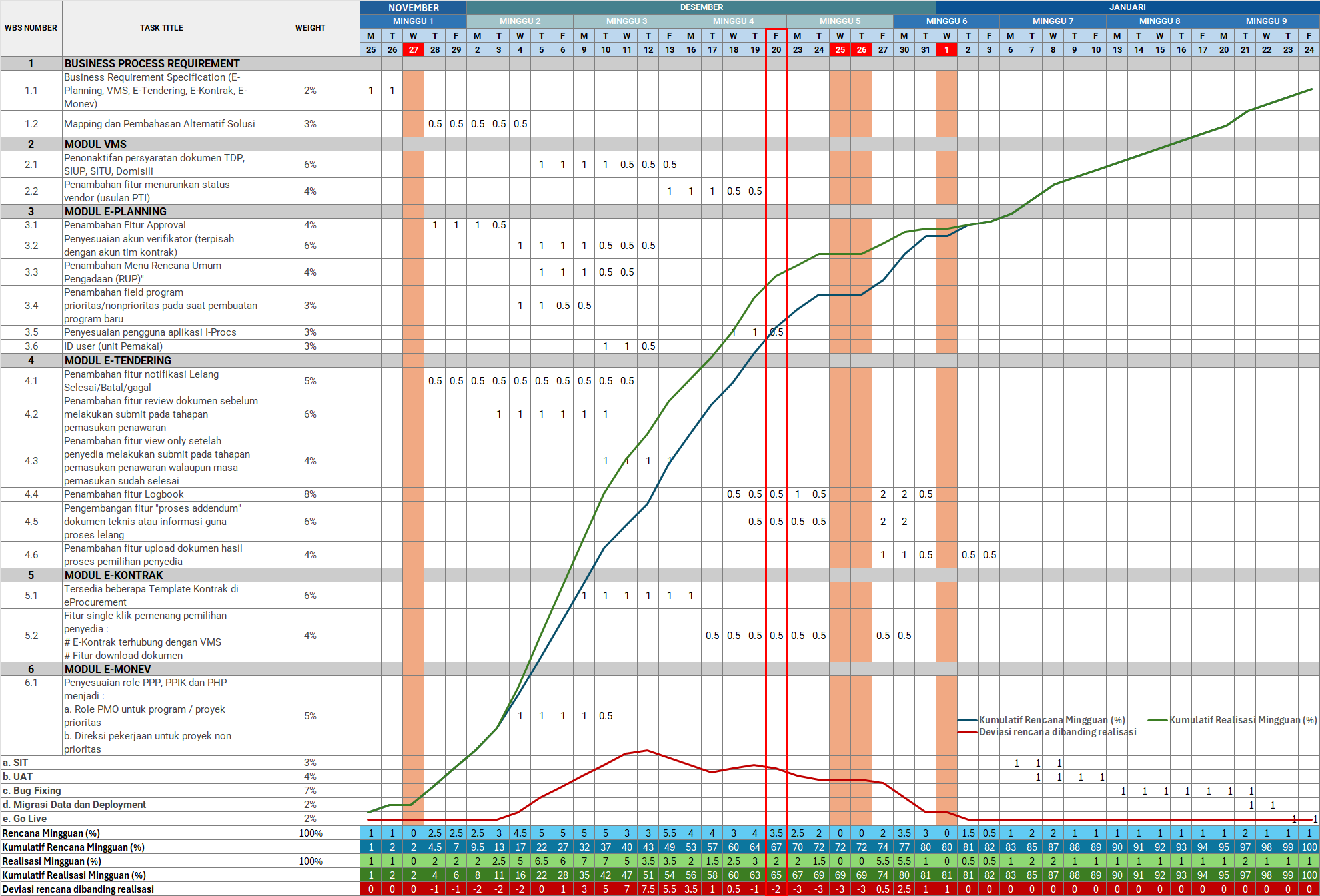This screenshot has width=1320, height=896.
Task: Click the red date 25 header cell
Action: 840,49
